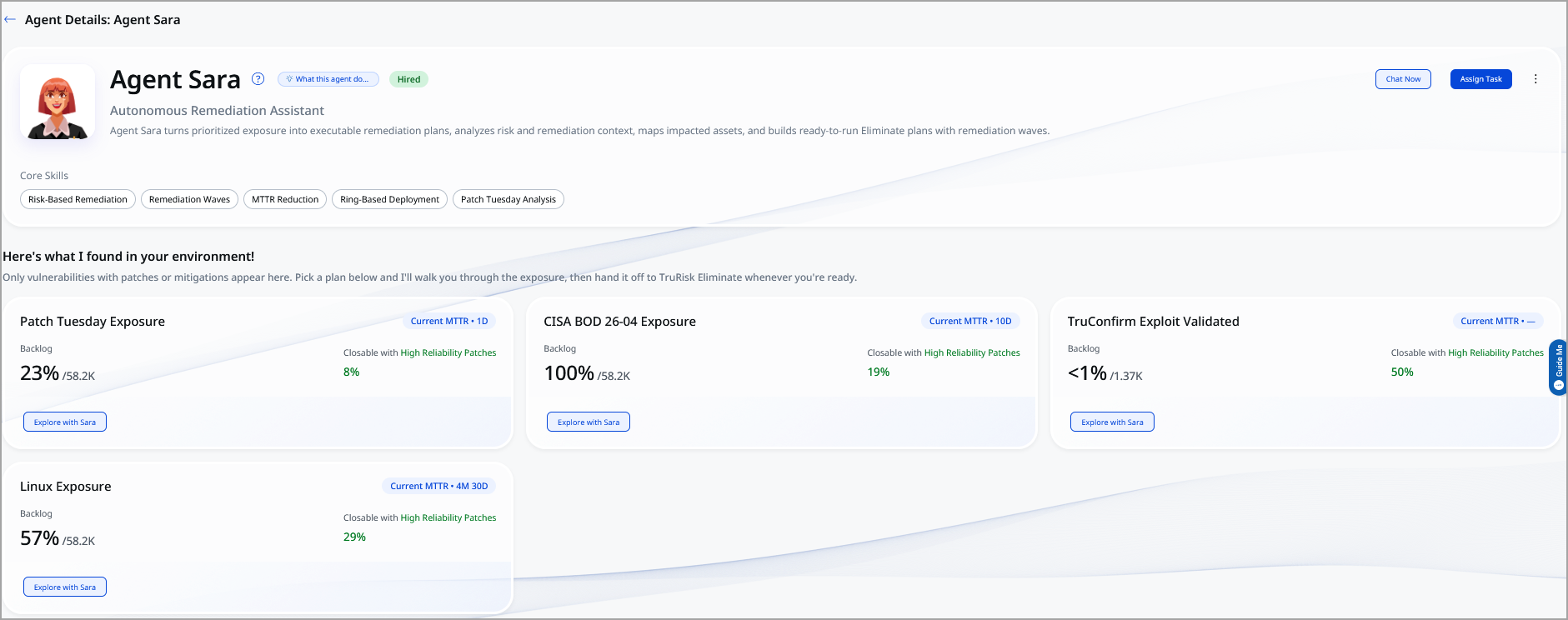The width and height of the screenshot is (1568, 620).
Task: Click the Chat Now button
Action: point(1403,79)
